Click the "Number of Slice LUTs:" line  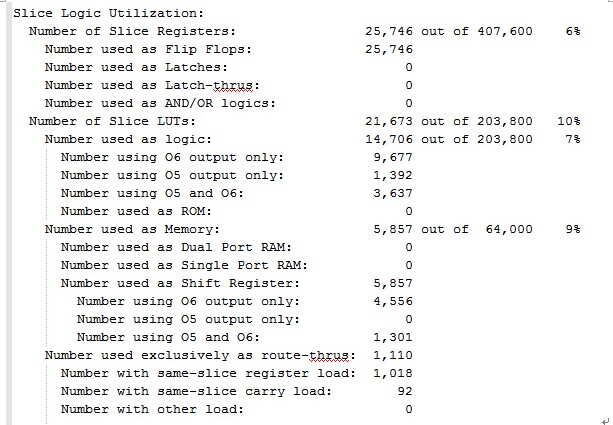click(109, 121)
